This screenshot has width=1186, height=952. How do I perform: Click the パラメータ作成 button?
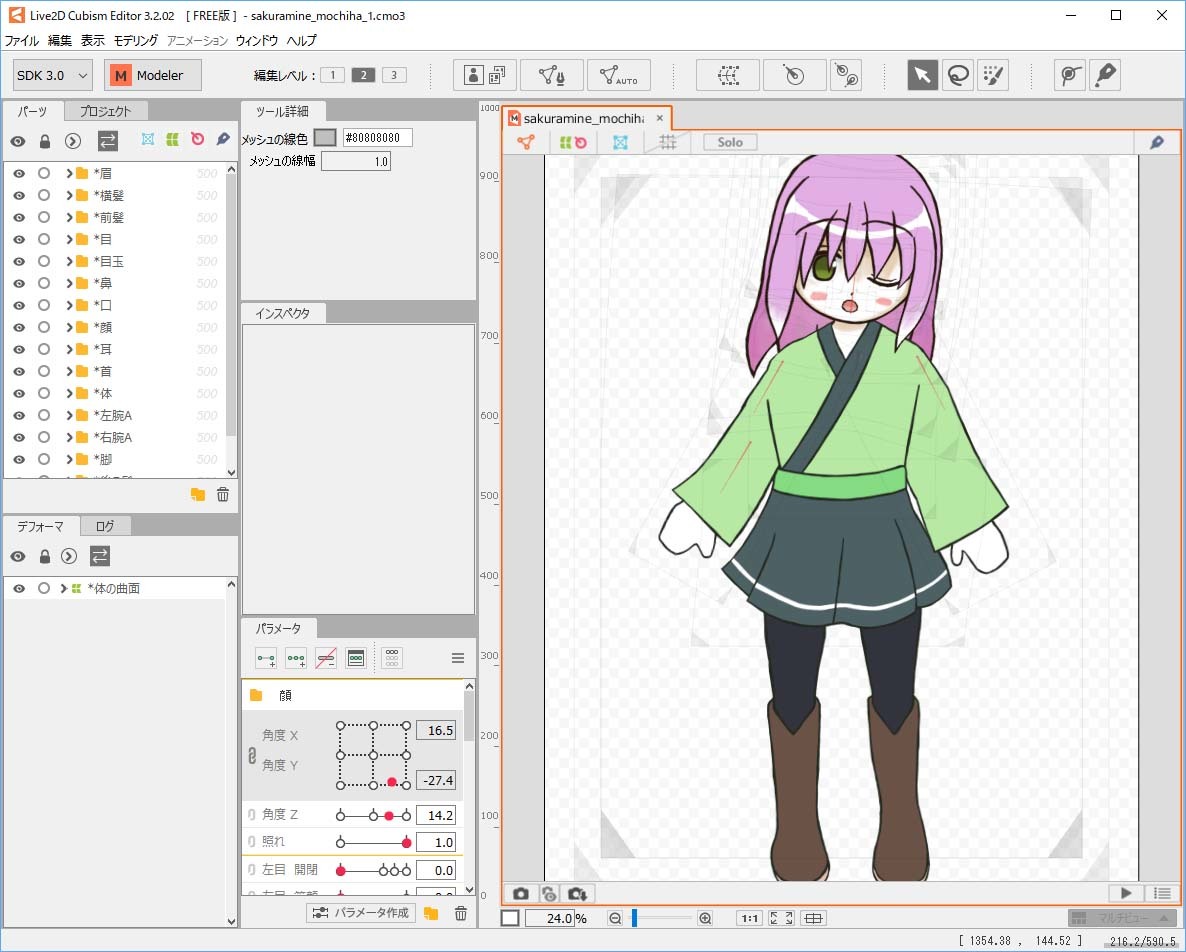tap(361, 913)
